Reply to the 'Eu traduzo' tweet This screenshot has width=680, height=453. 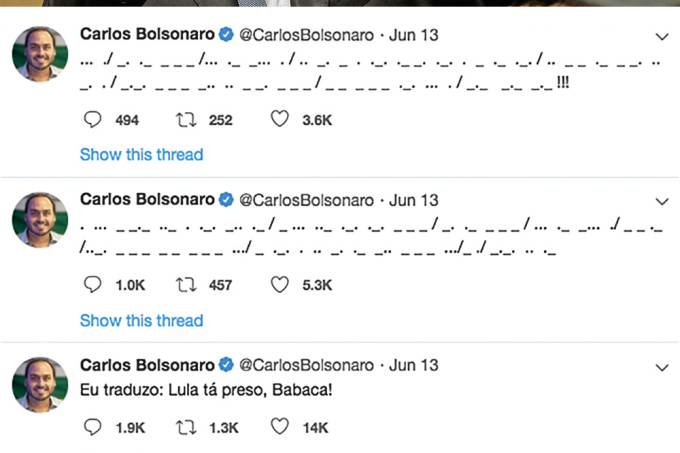tap(91, 428)
